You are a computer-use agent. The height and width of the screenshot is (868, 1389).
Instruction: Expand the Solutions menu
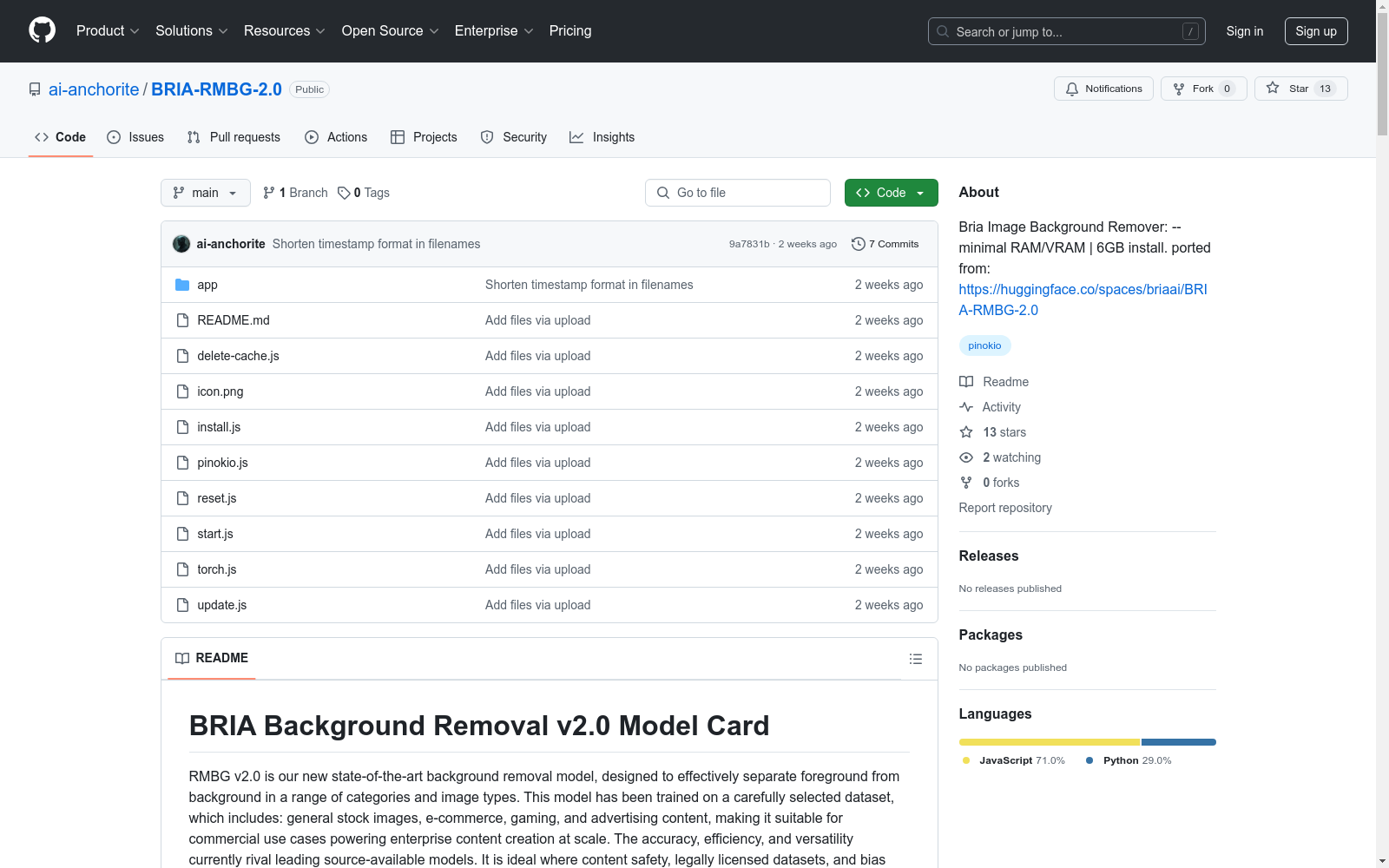click(191, 30)
